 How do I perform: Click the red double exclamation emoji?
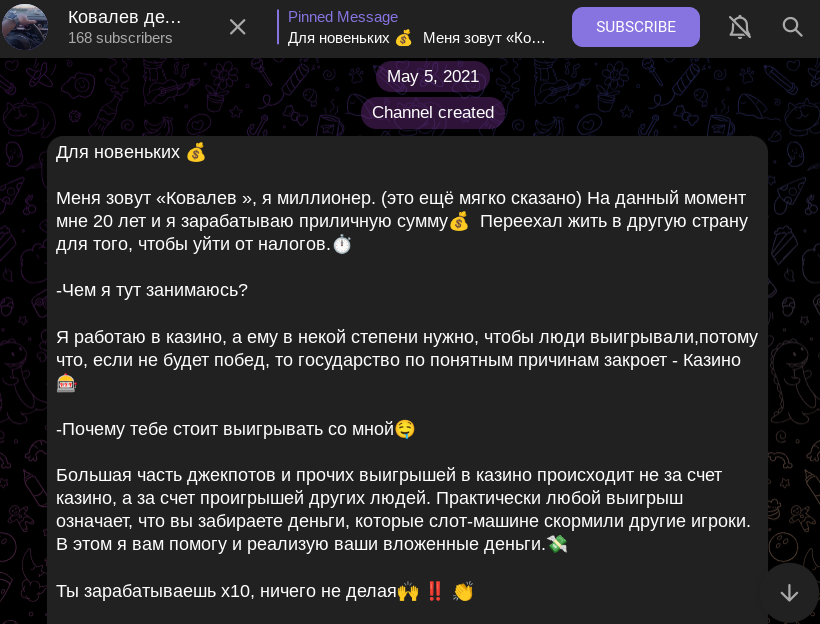point(435,591)
